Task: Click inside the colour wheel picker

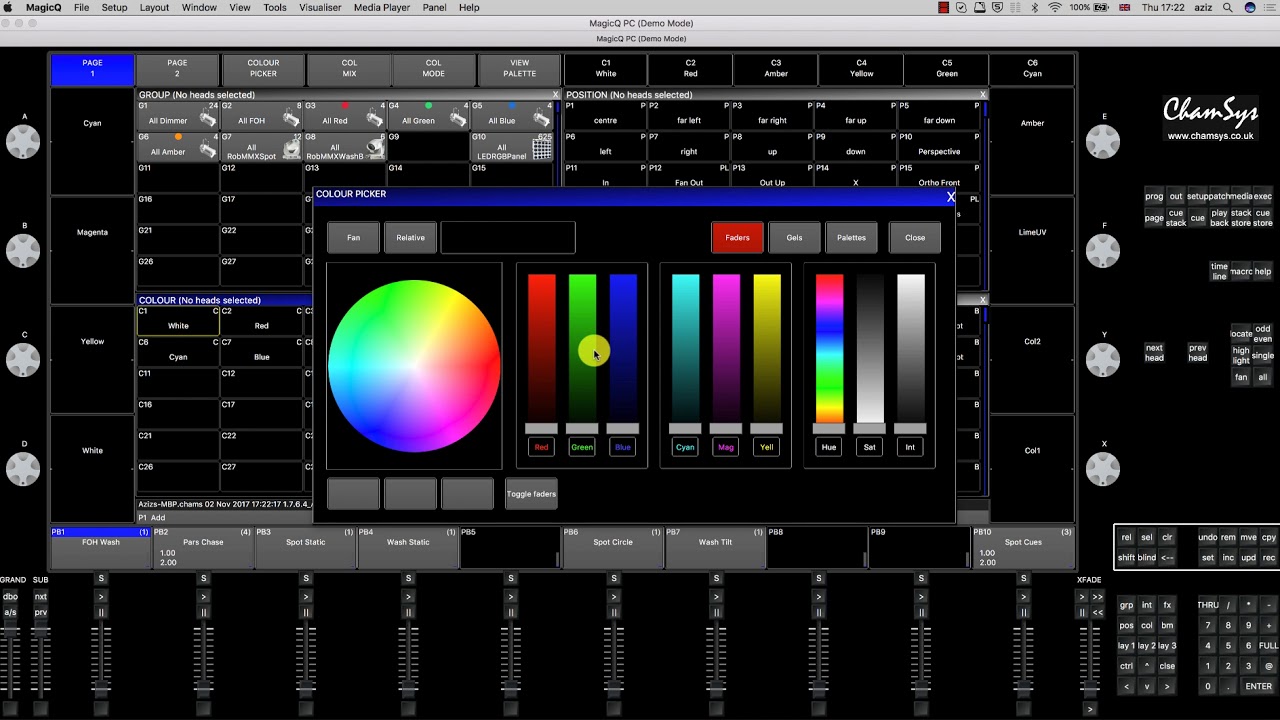Action: point(414,366)
